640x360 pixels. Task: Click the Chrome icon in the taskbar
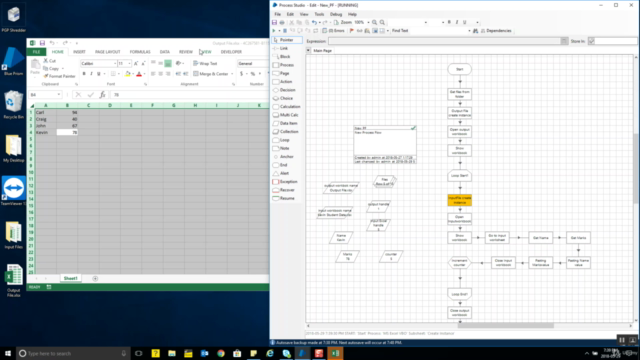click(221, 353)
